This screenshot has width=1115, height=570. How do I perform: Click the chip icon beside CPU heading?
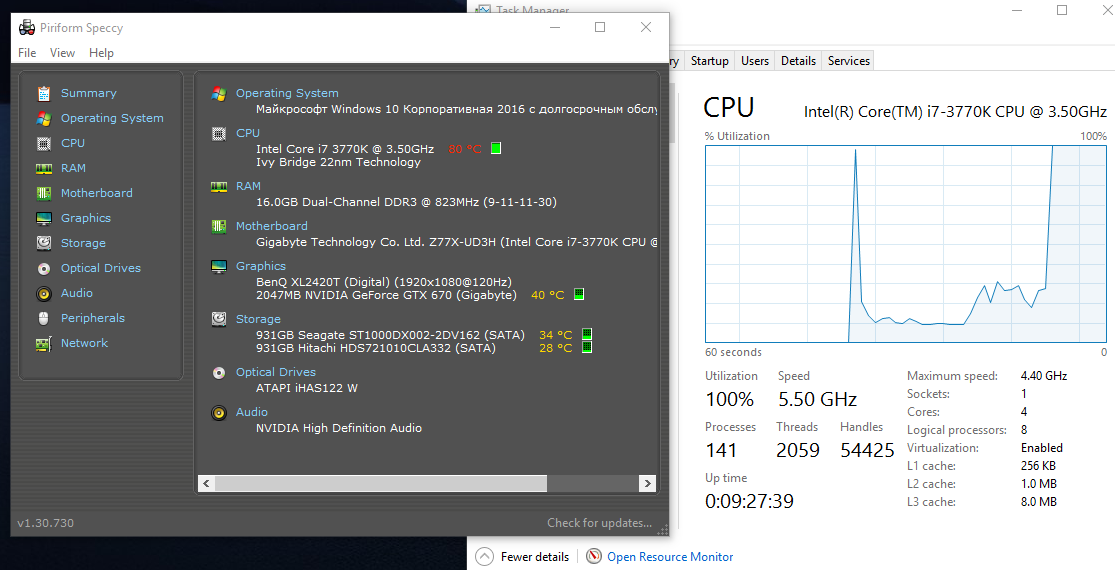(219, 133)
